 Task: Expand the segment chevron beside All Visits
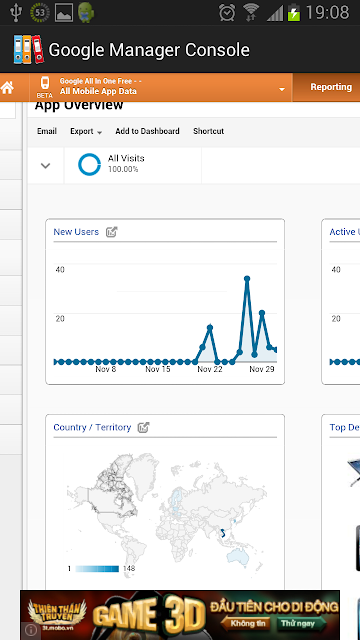tap(45, 166)
